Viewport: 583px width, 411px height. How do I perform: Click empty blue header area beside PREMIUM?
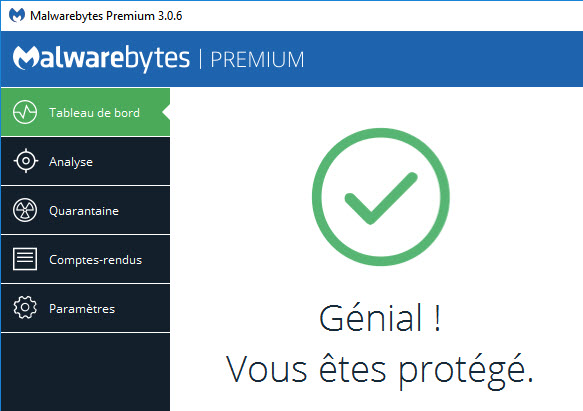coord(442,60)
